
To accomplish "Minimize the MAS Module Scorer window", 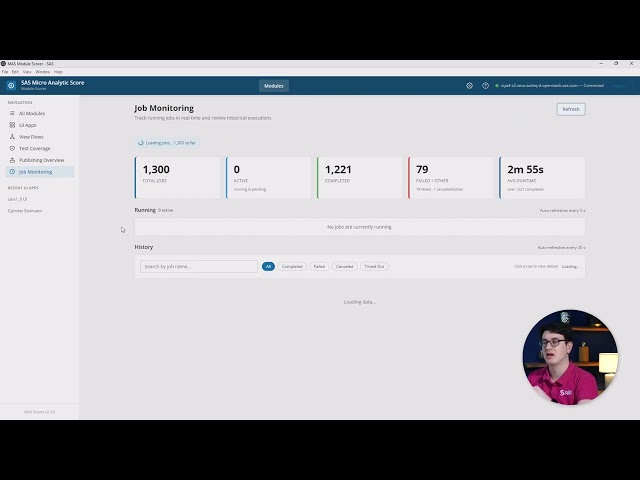I will point(601,64).
